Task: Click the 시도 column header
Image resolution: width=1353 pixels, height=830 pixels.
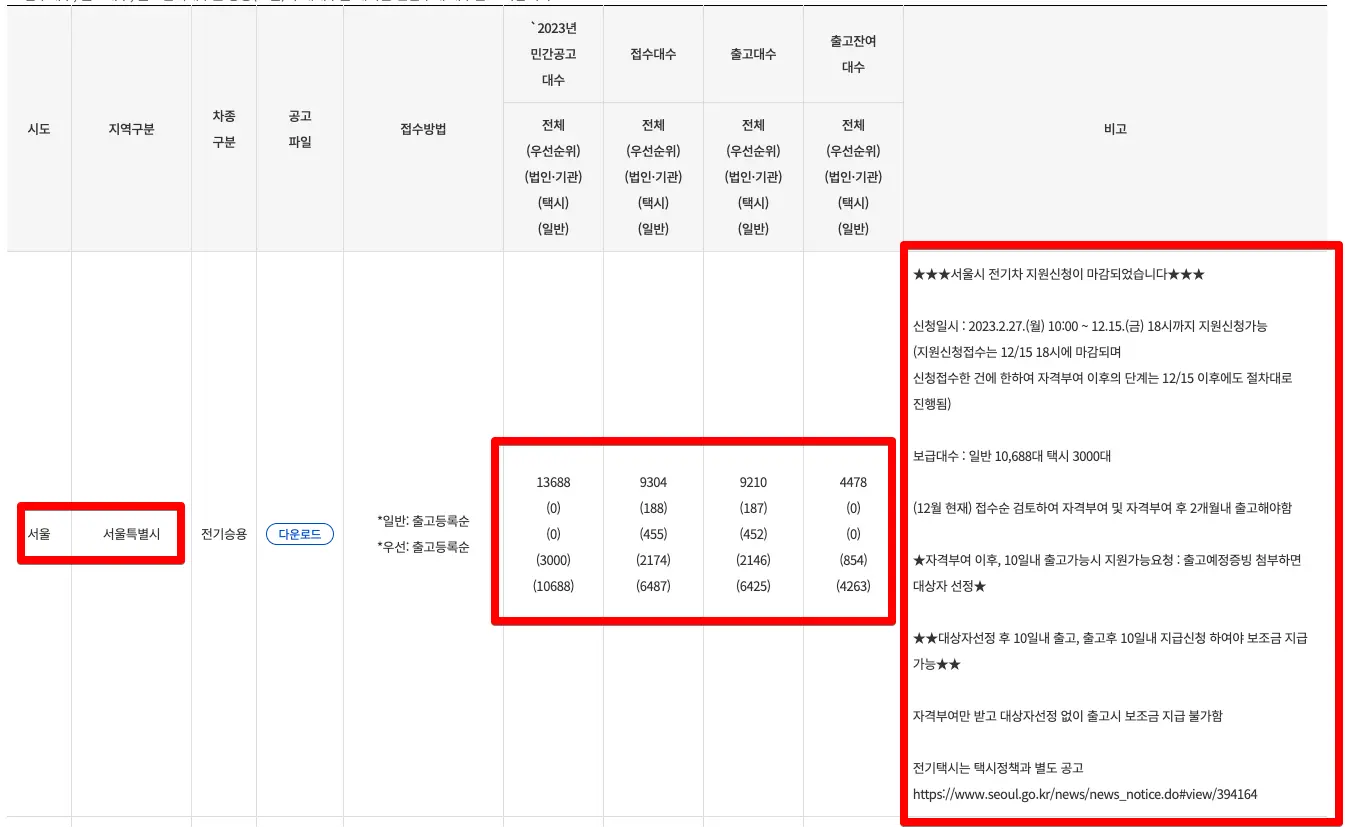Action: (x=39, y=130)
